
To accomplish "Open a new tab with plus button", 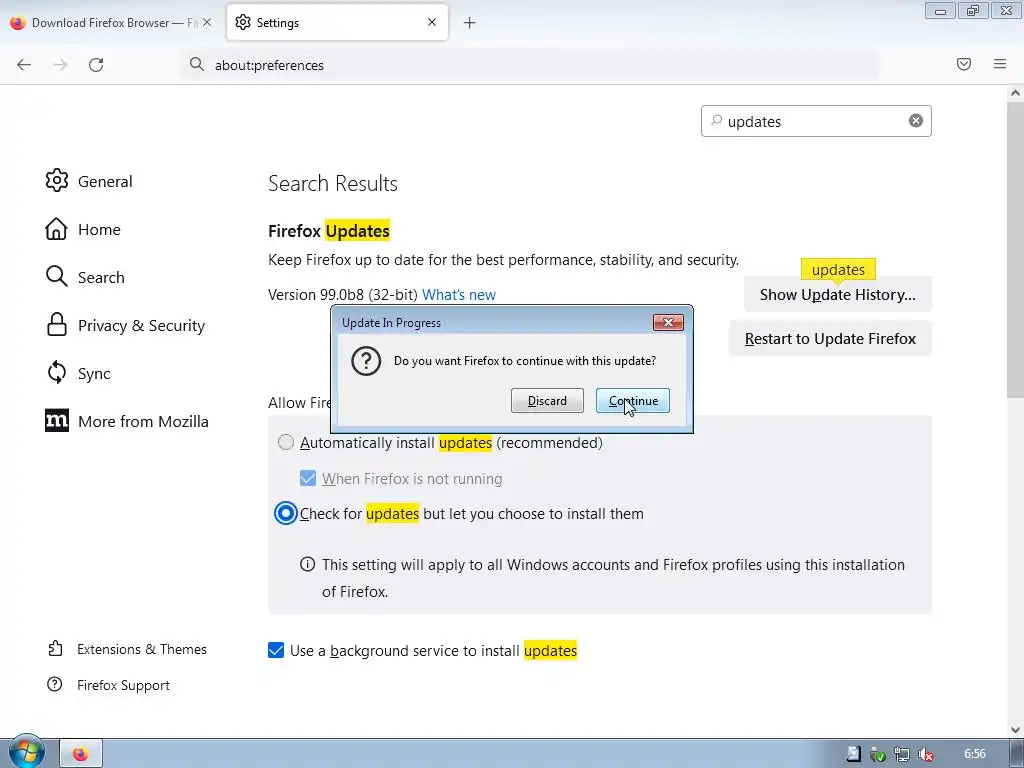I will pos(470,23).
